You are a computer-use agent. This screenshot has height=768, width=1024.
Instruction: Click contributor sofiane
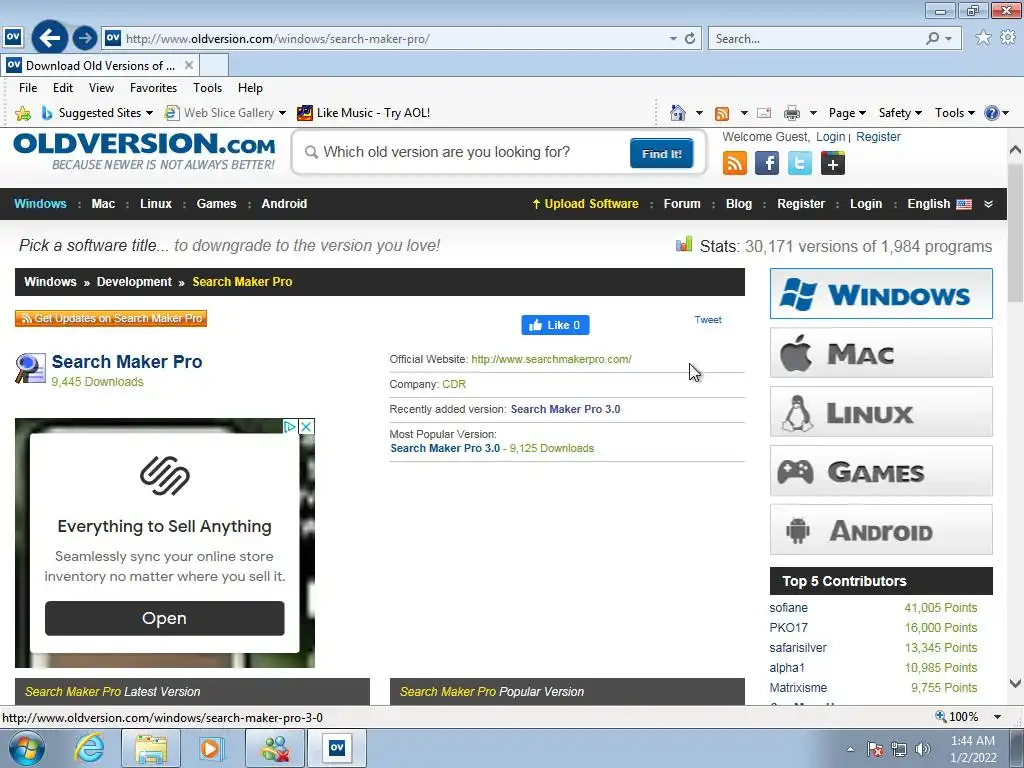[x=788, y=607]
